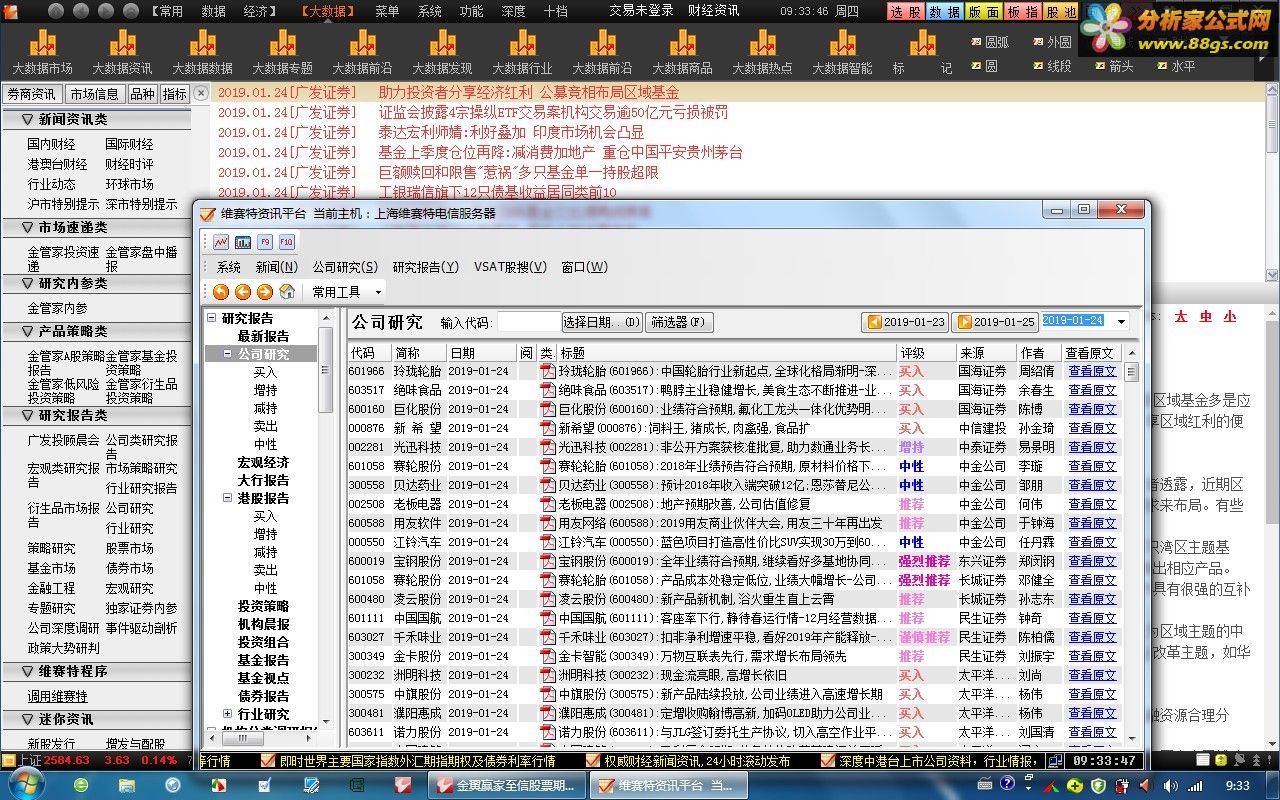Image resolution: width=1280 pixels, height=800 pixels.
Task: Open the 公司研究(S) menu
Action: [x=345, y=267]
